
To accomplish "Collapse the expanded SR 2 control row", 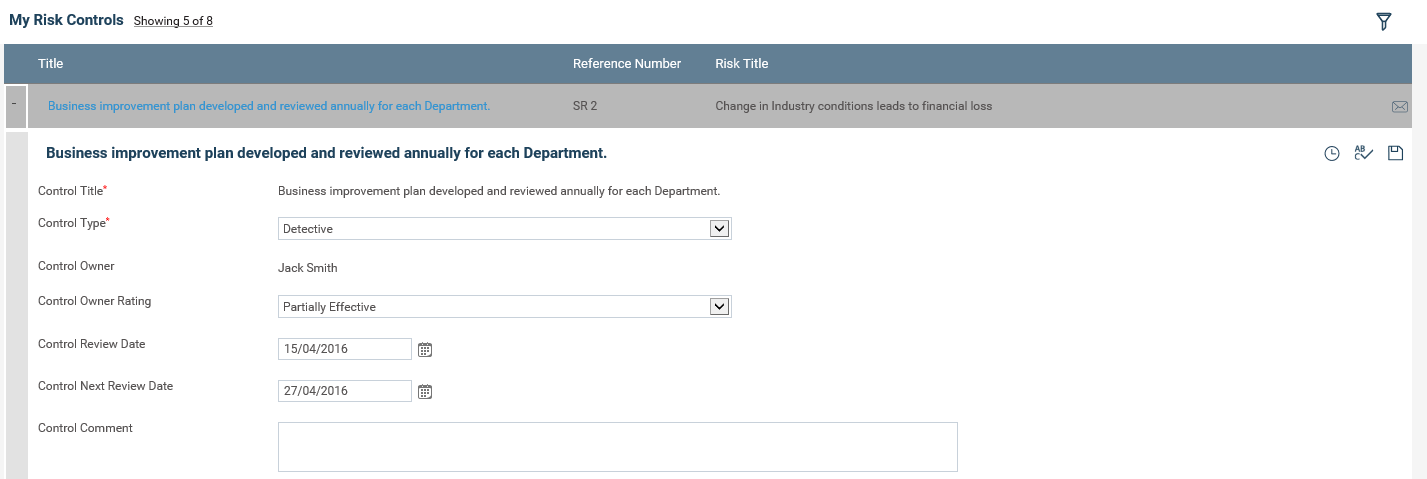I will [16, 106].
